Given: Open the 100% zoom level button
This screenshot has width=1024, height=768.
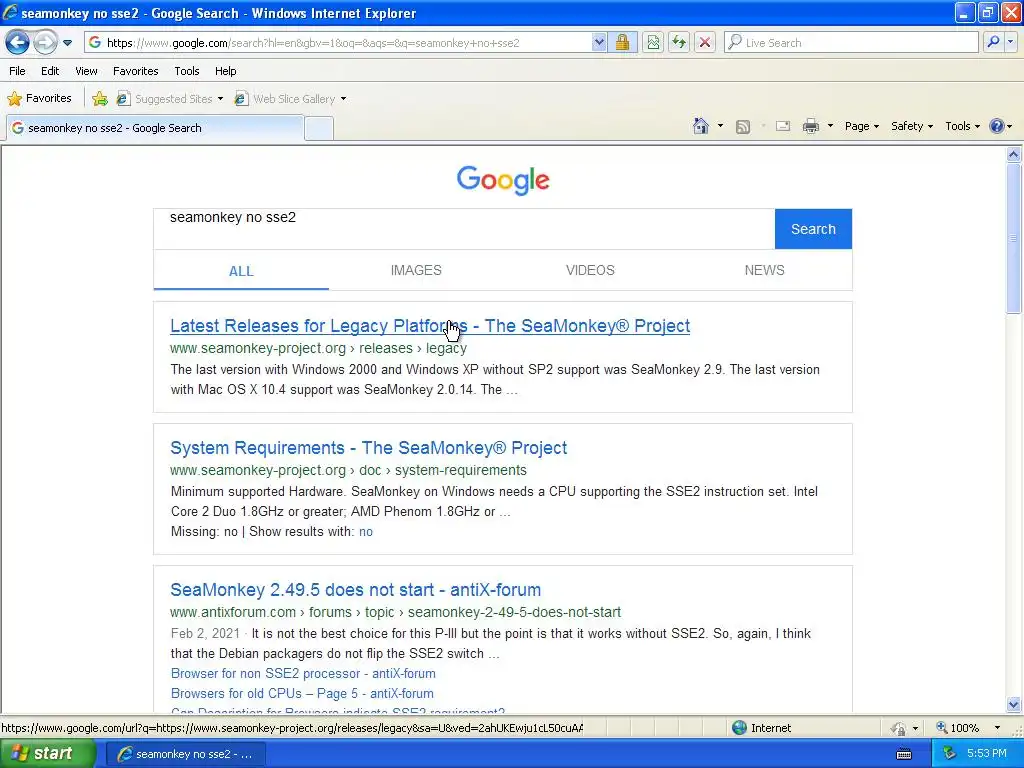Looking at the screenshot, I should pyautogui.click(x=957, y=728).
